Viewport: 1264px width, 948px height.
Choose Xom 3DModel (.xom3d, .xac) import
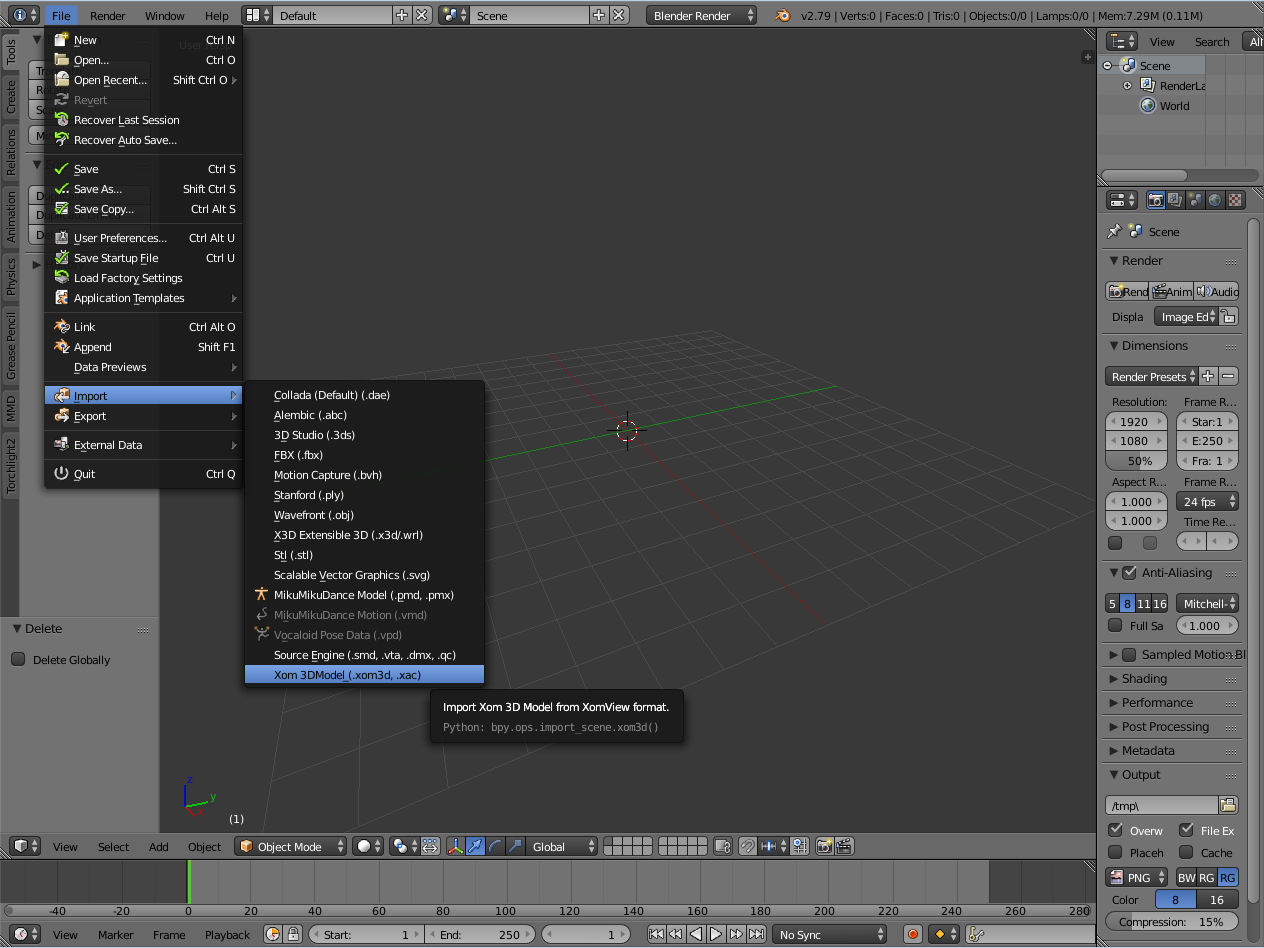[364, 675]
